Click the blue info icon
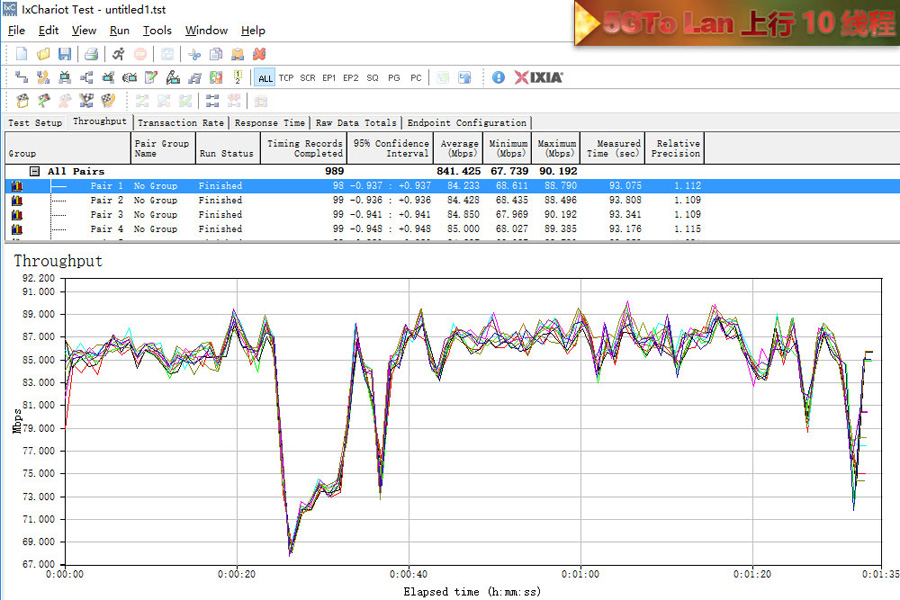 (498, 77)
